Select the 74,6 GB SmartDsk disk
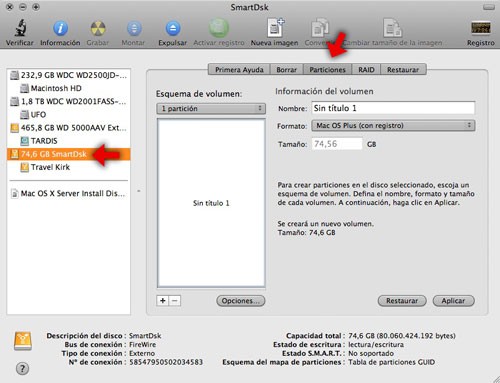 69,154
